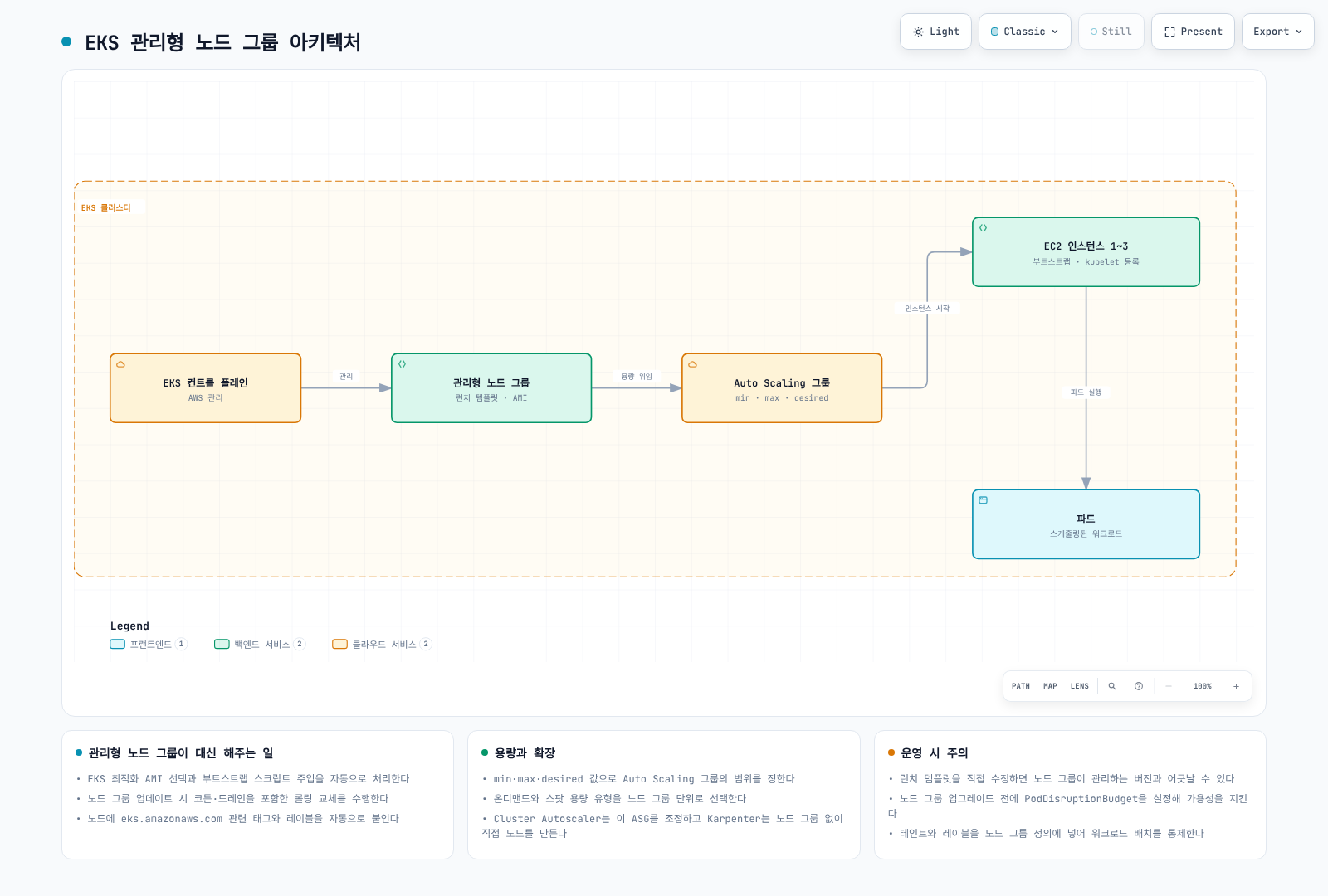Click the '인스턴스 시작' edge label
Screen dimensions: 1328x896
pyautogui.click(x=927, y=309)
